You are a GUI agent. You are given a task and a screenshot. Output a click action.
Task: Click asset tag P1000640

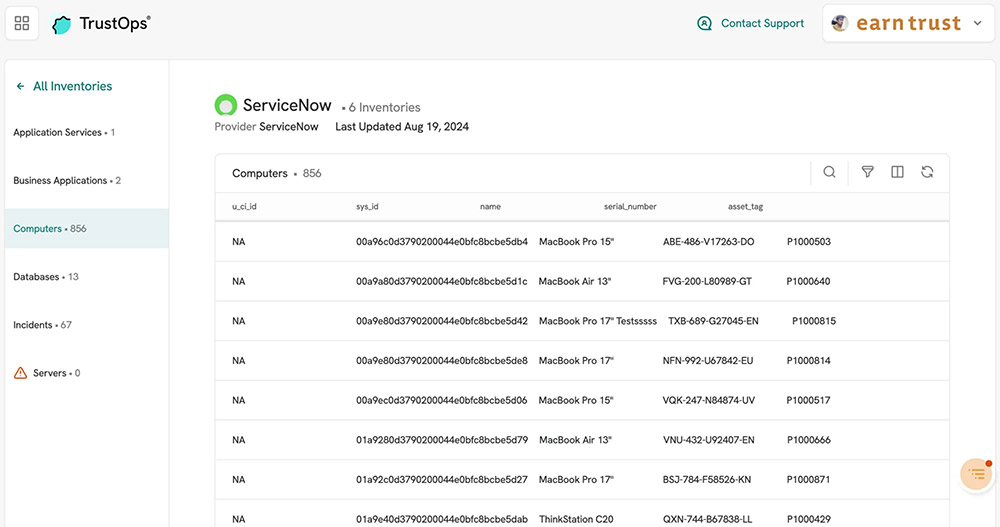(x=808, y=281)
